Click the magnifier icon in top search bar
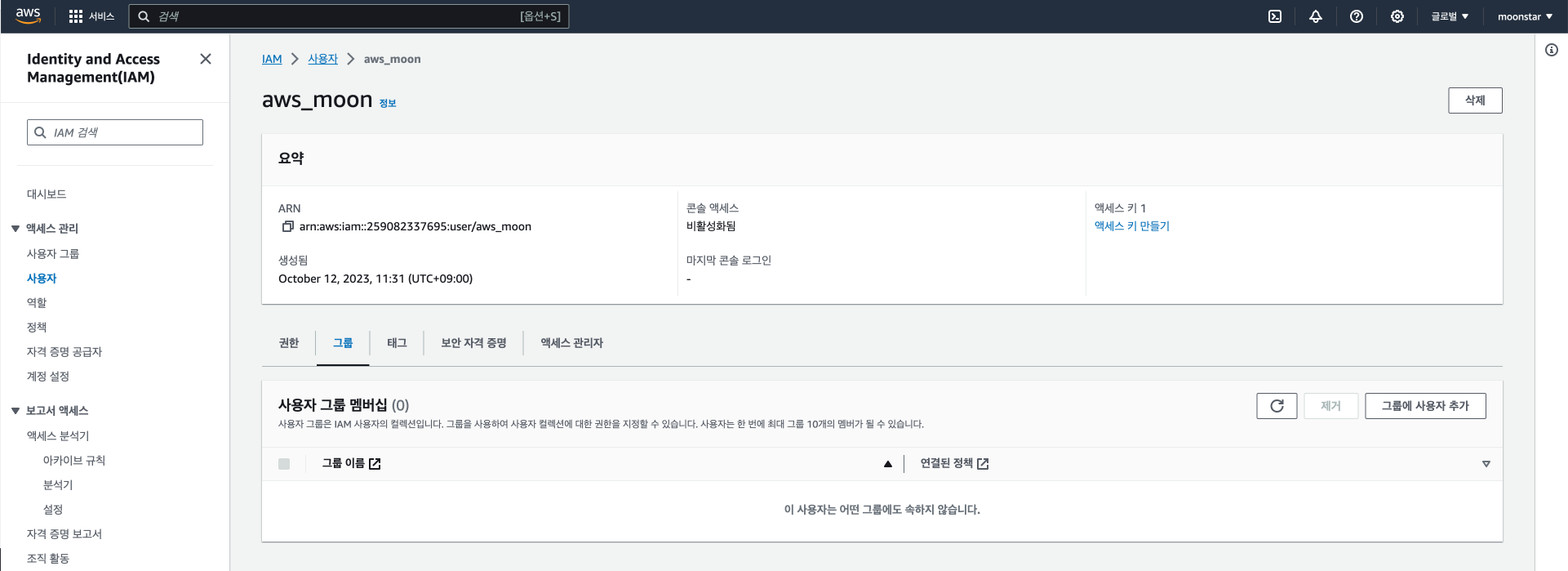Screen dimensions: 1568x571 tap(144, 16)
